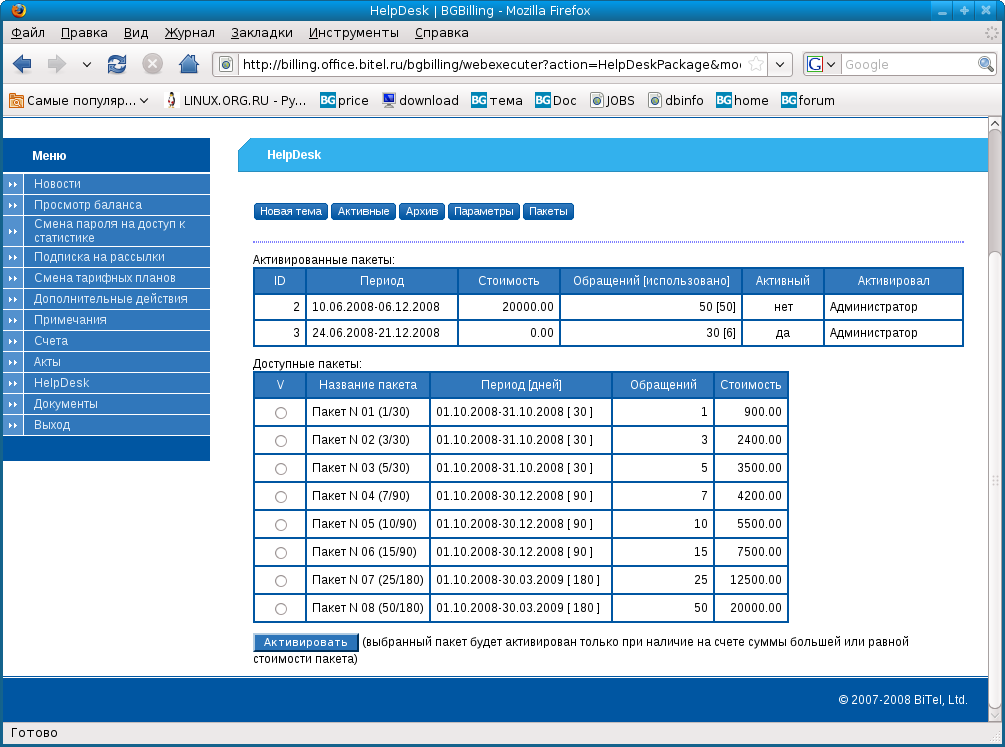
Task: Open the download bookmark icon
Action: tap(390, 100)
